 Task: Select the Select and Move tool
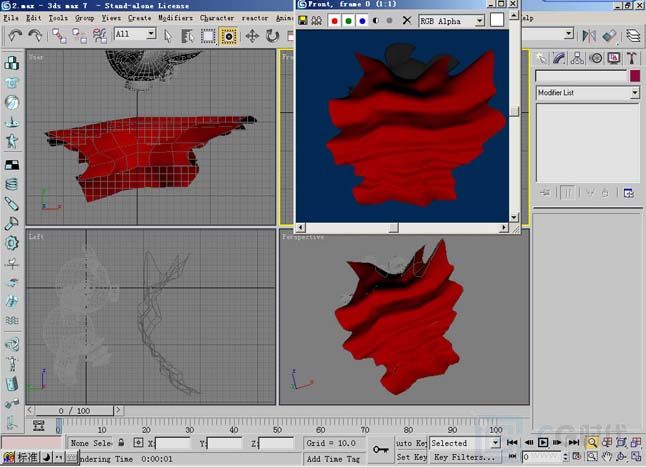coord(252,36)
